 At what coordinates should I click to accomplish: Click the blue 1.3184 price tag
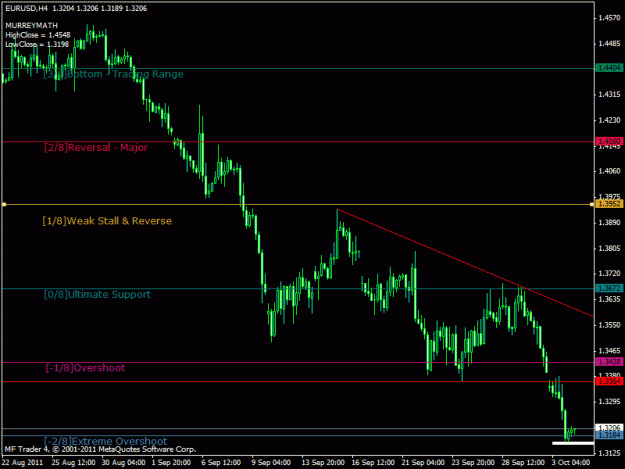pyautogui.click(x=609, y=435)
